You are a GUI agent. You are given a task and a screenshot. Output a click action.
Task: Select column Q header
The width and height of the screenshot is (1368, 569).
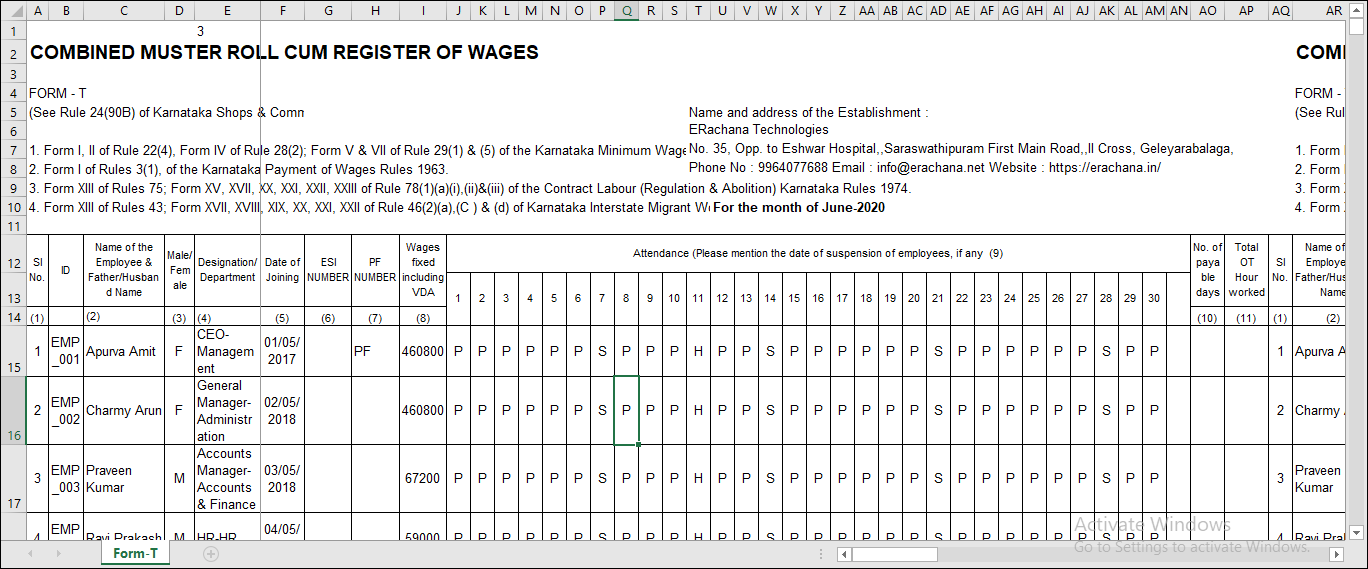[x=626, y=10]
